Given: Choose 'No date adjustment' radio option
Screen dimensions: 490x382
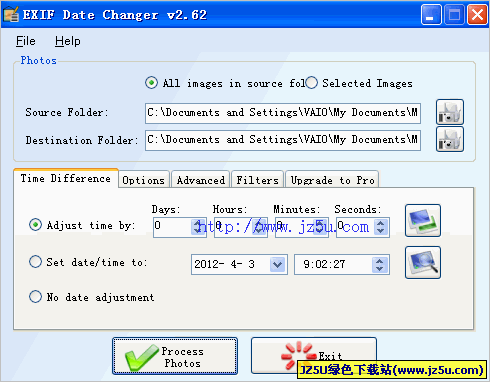Looking at the screenshot, I should [35, 296].
